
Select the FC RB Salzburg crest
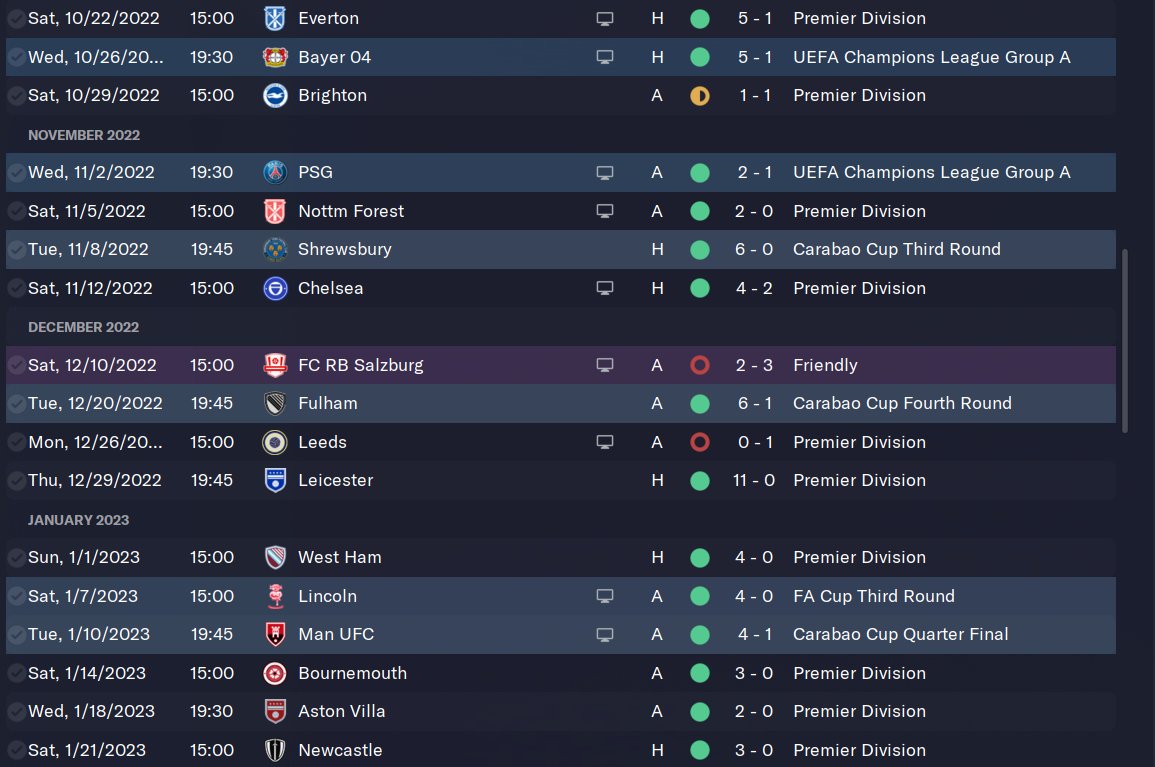[x=274, y=365]
